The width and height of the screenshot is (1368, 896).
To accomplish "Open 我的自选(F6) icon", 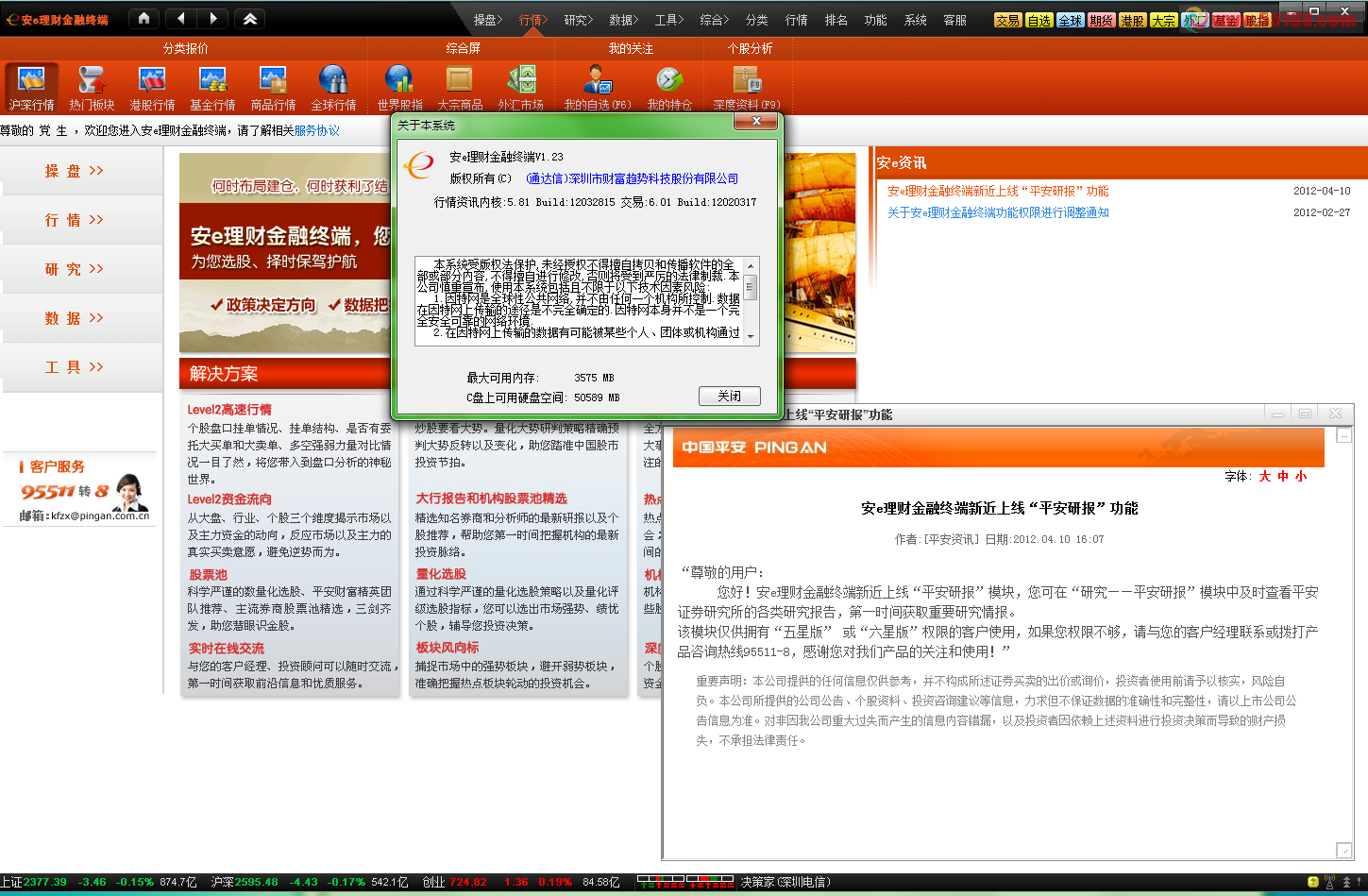I will 598,88.
